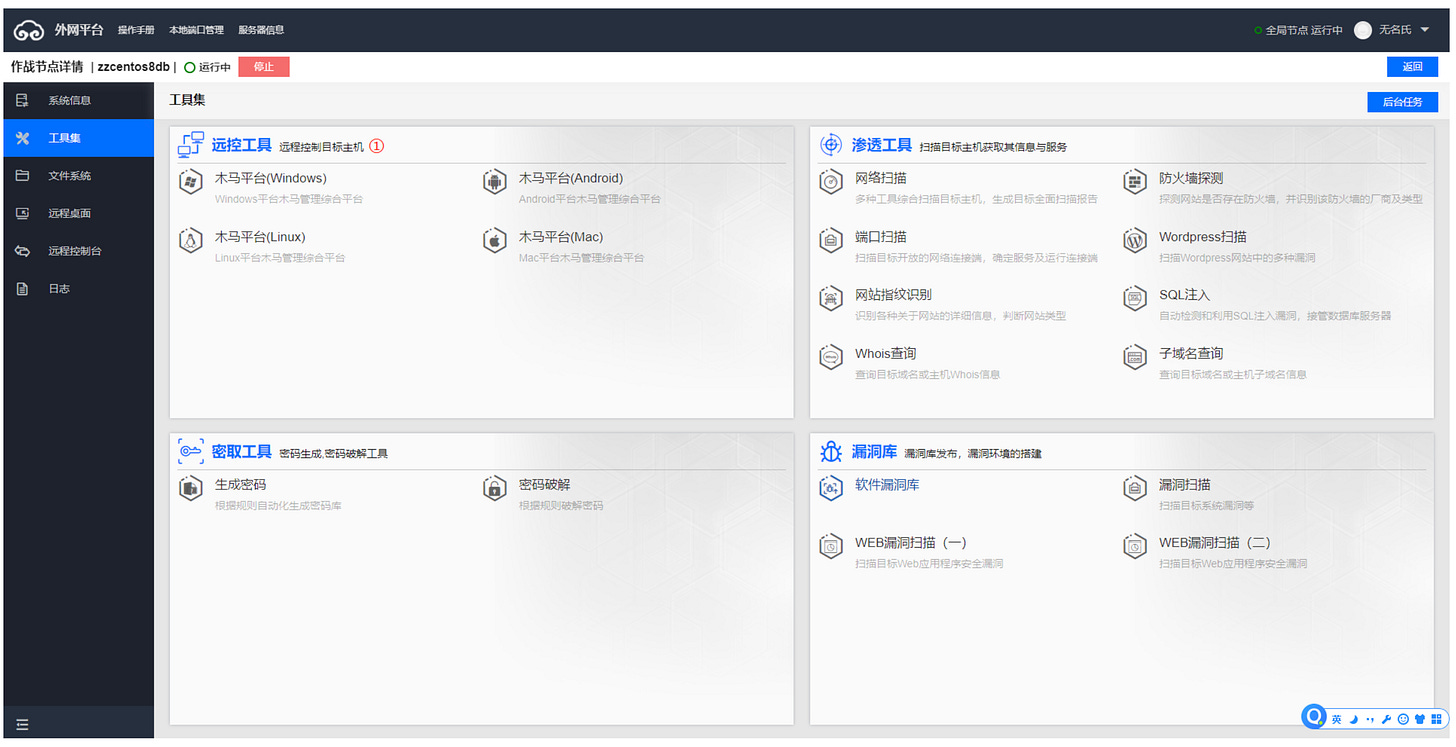Screen dimensions: 1456x747
Task: Open the 木马平台(Linux) penguin icon
Action: (x=191, y=241)
